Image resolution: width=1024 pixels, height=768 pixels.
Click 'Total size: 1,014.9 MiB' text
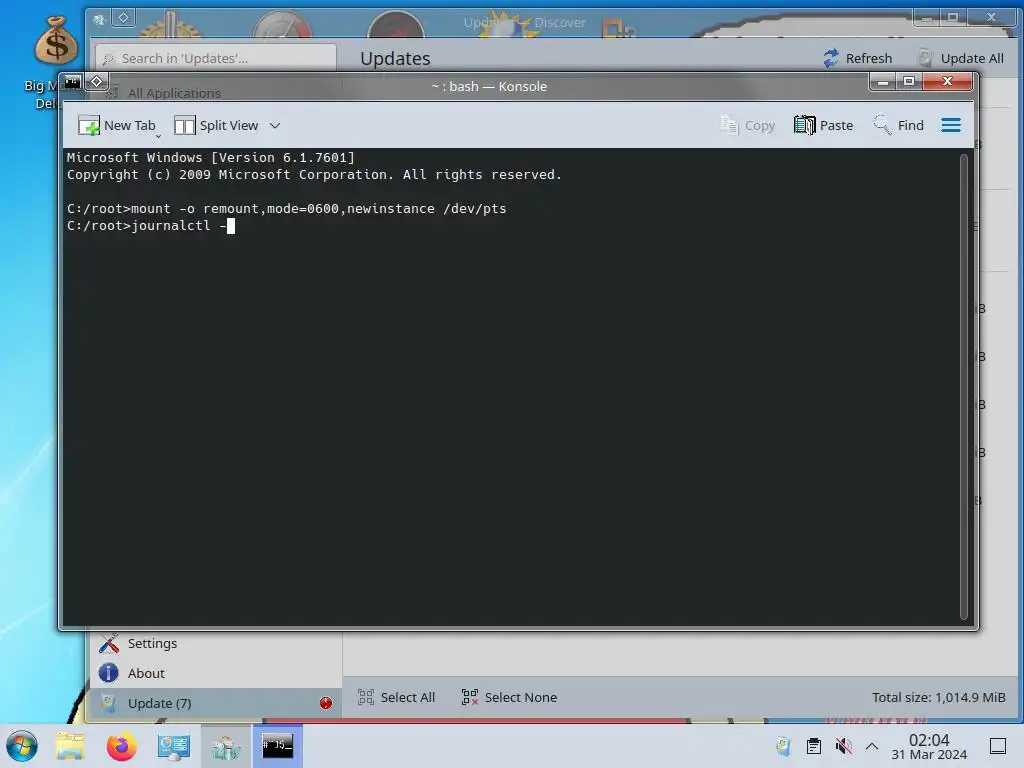[x=938, y=697]
